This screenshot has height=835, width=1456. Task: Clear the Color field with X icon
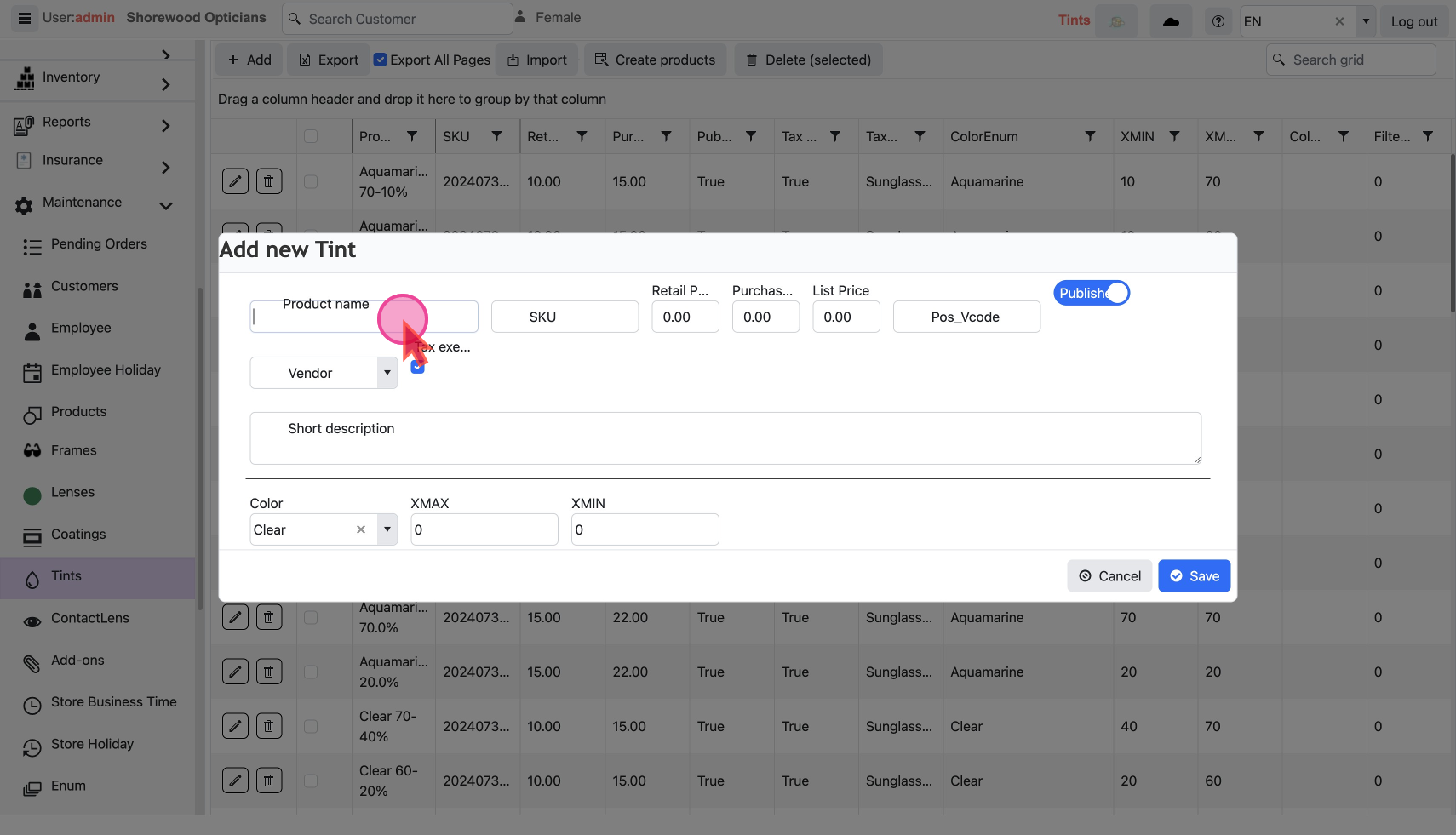[x=361, y=529]
